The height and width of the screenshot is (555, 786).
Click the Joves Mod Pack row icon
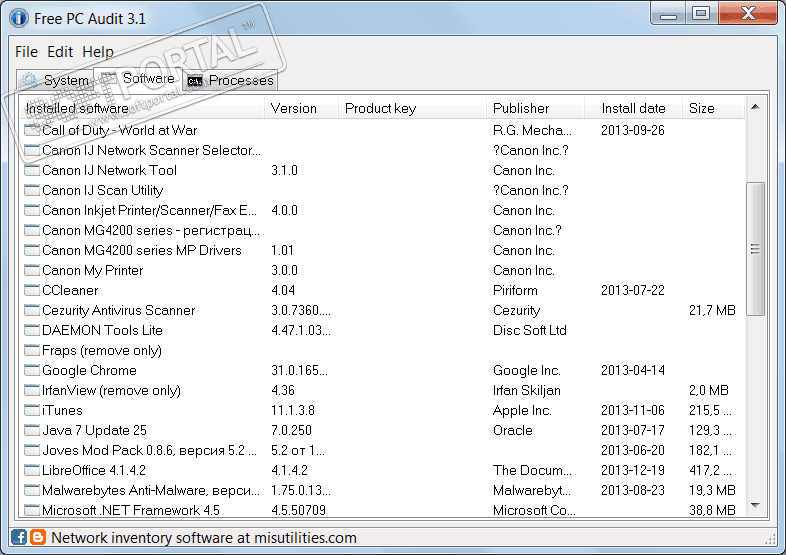(x=32, y=450)
